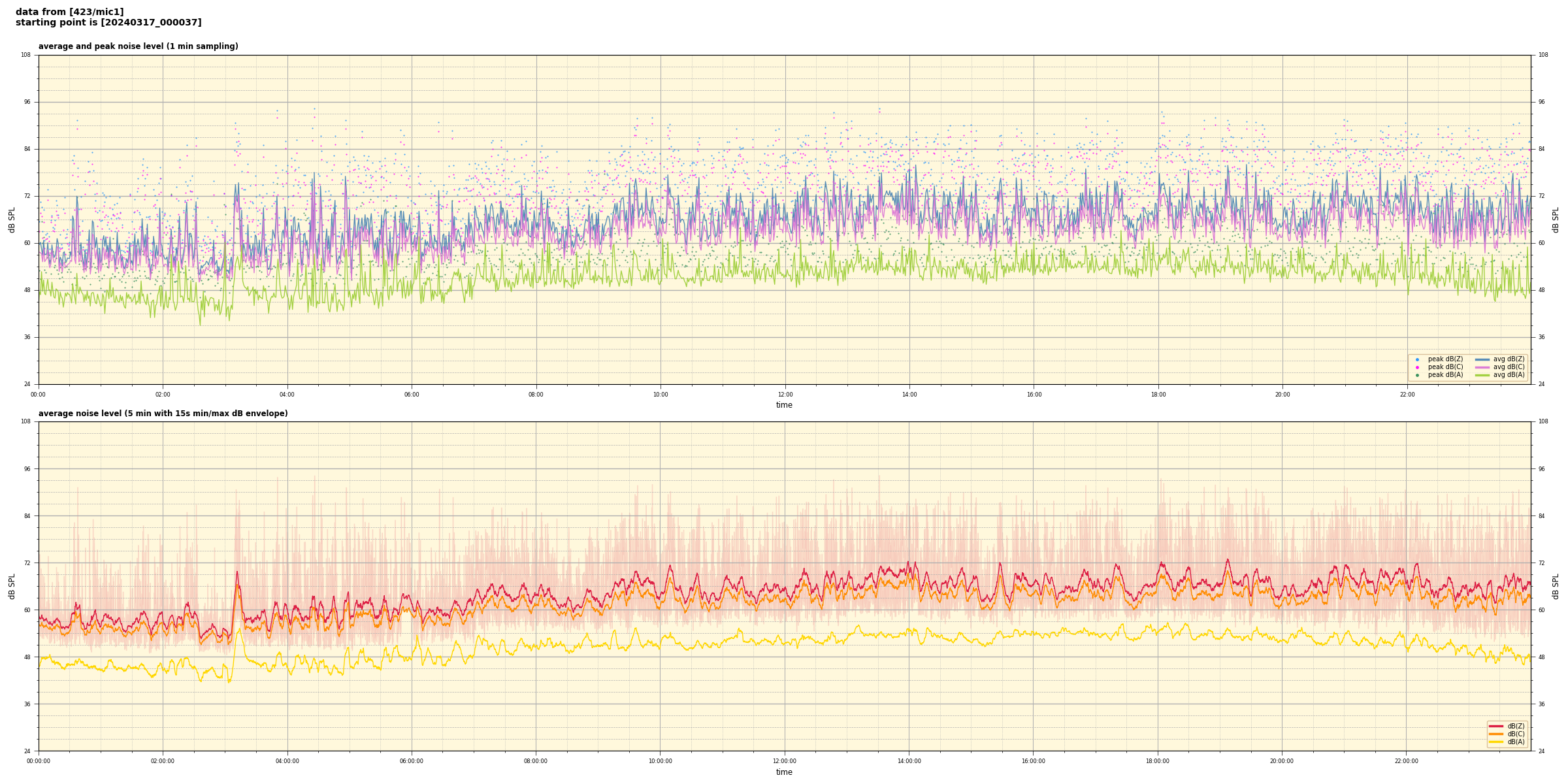1568x784 pixels.
Task: Click the 'data from [423/mic1]' header text
Action: (69, 12)
